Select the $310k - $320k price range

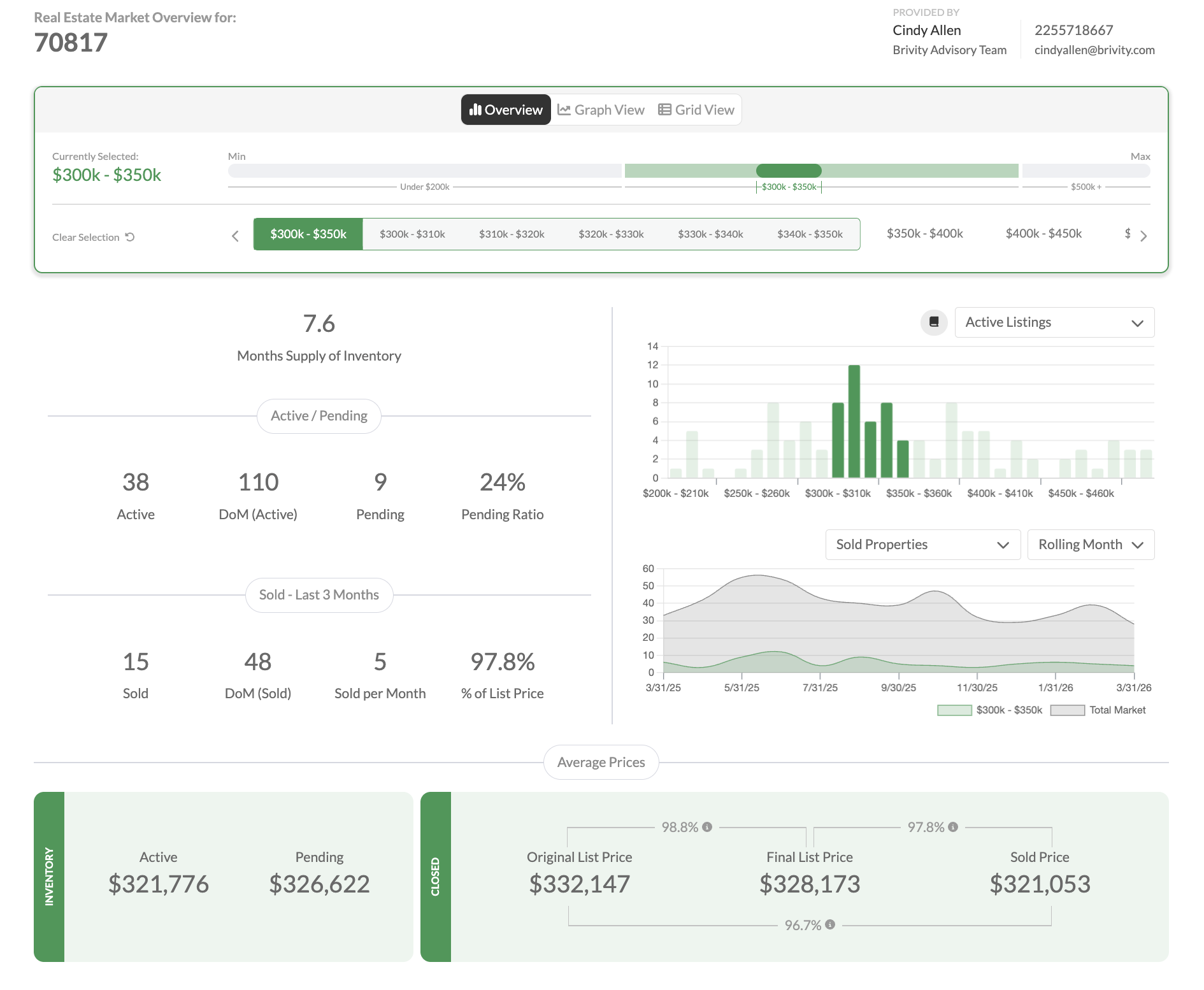(x=512, y=234)
